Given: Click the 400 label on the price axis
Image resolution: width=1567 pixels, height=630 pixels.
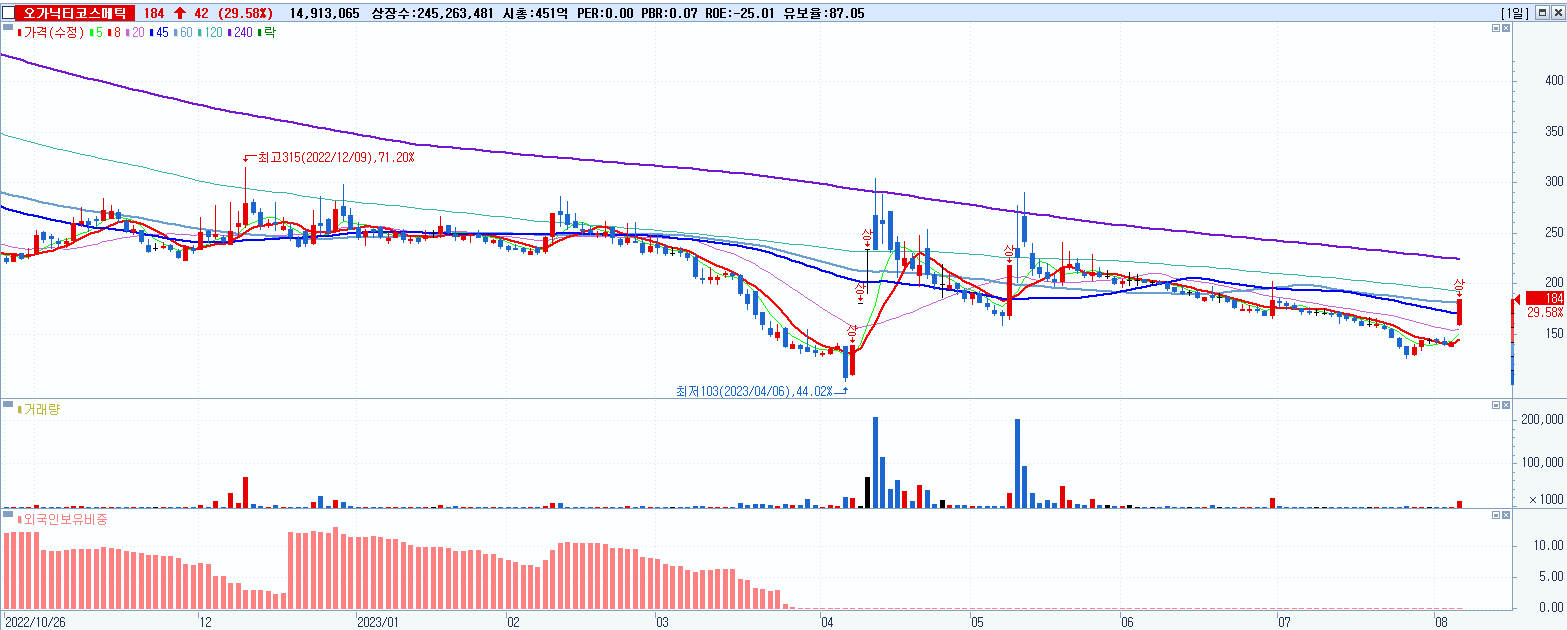Looking at the screenshot, I should pos(1554,80).
